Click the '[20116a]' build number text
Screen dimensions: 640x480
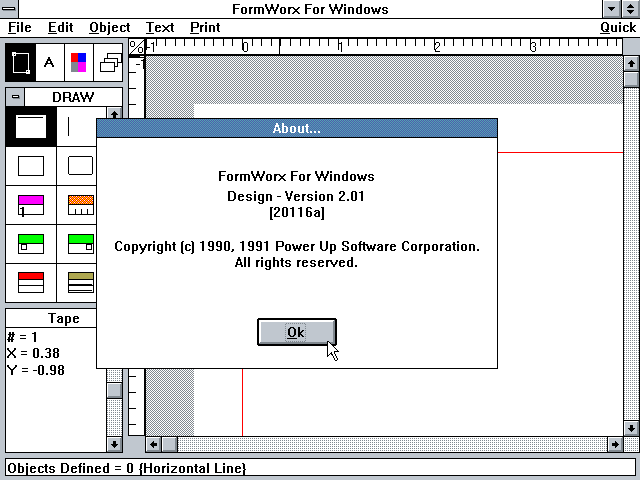tap(297, 212)
